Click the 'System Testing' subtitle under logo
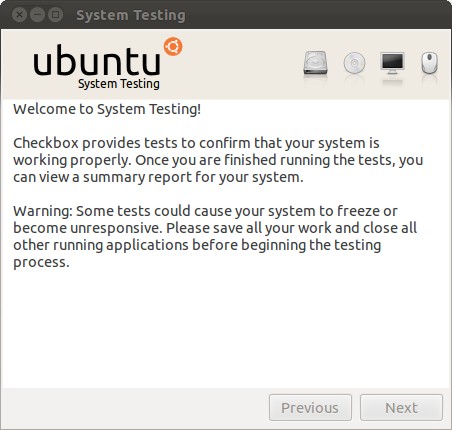The image size is (452, 430). tap(119, 84)
